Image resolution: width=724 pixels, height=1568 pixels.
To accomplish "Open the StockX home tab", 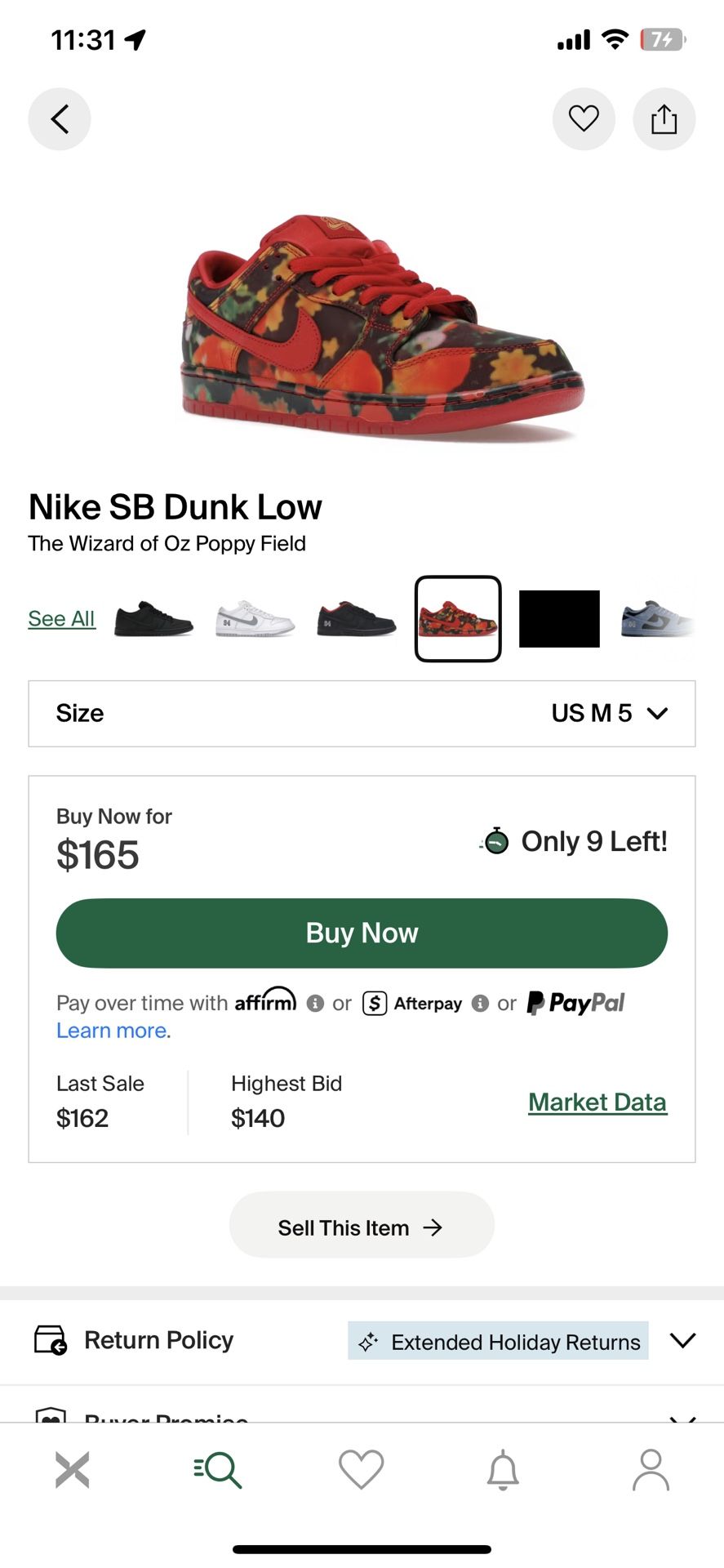I will (x=72, y=1470).
